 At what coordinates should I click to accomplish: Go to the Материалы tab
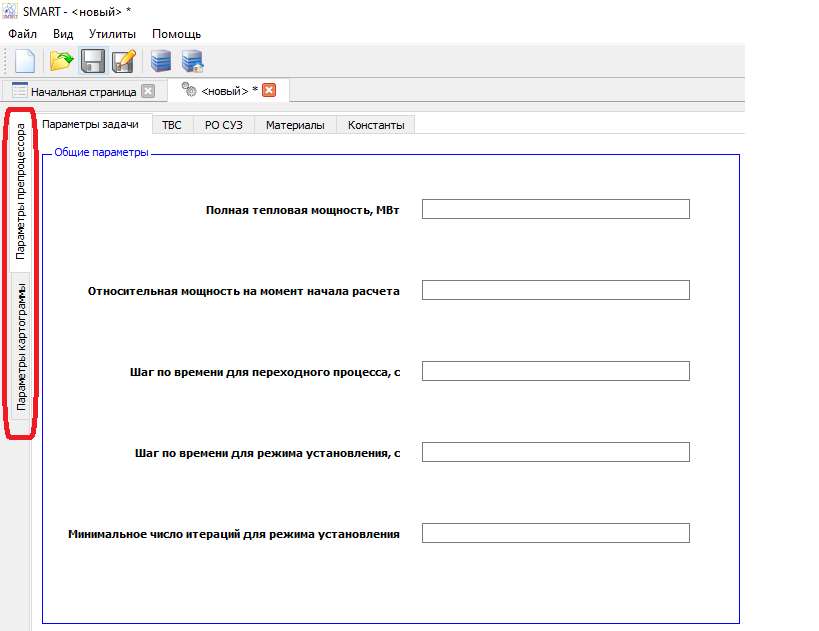point(295,125)
